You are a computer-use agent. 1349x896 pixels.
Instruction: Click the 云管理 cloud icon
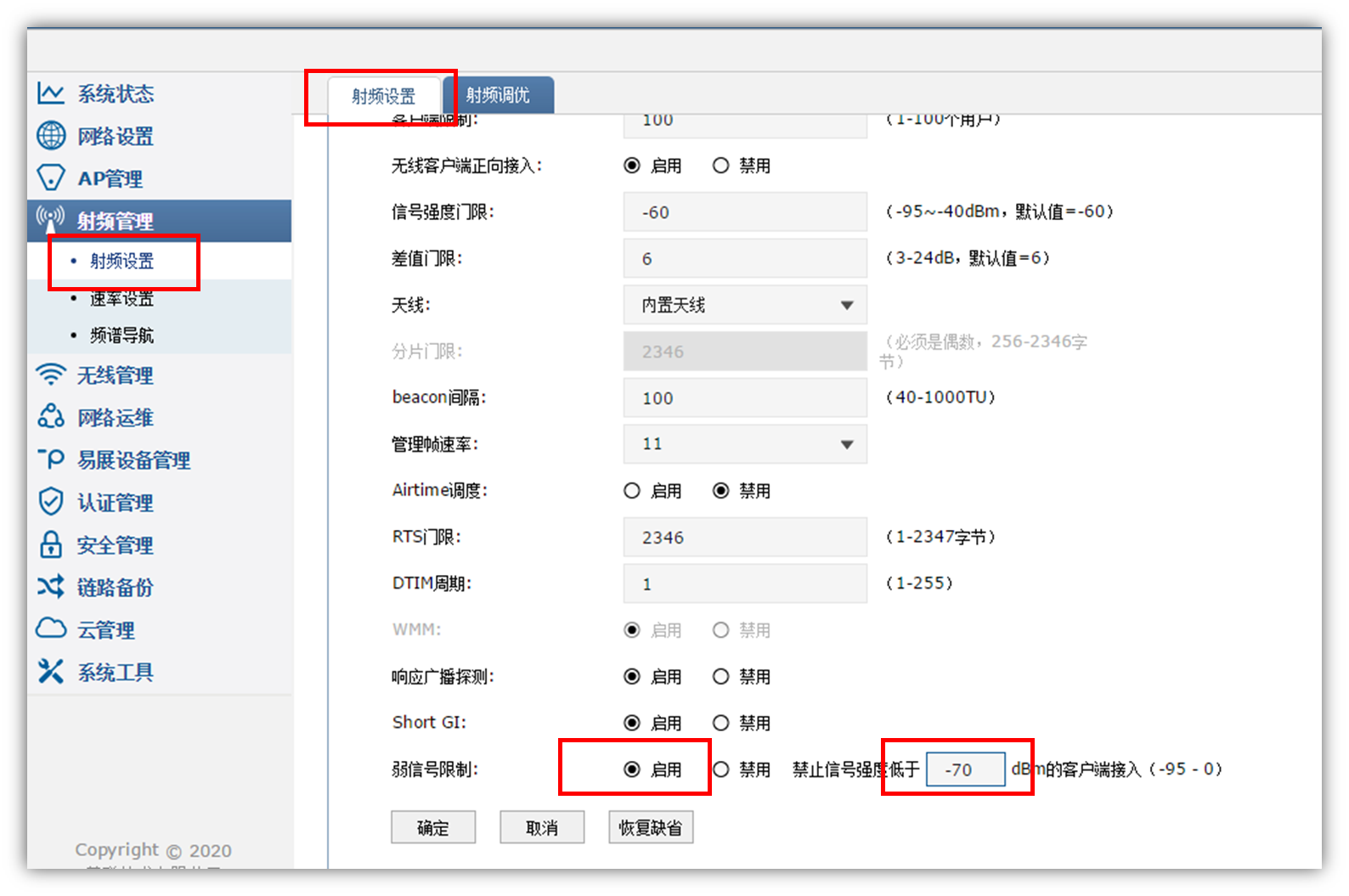coord(51,628)
